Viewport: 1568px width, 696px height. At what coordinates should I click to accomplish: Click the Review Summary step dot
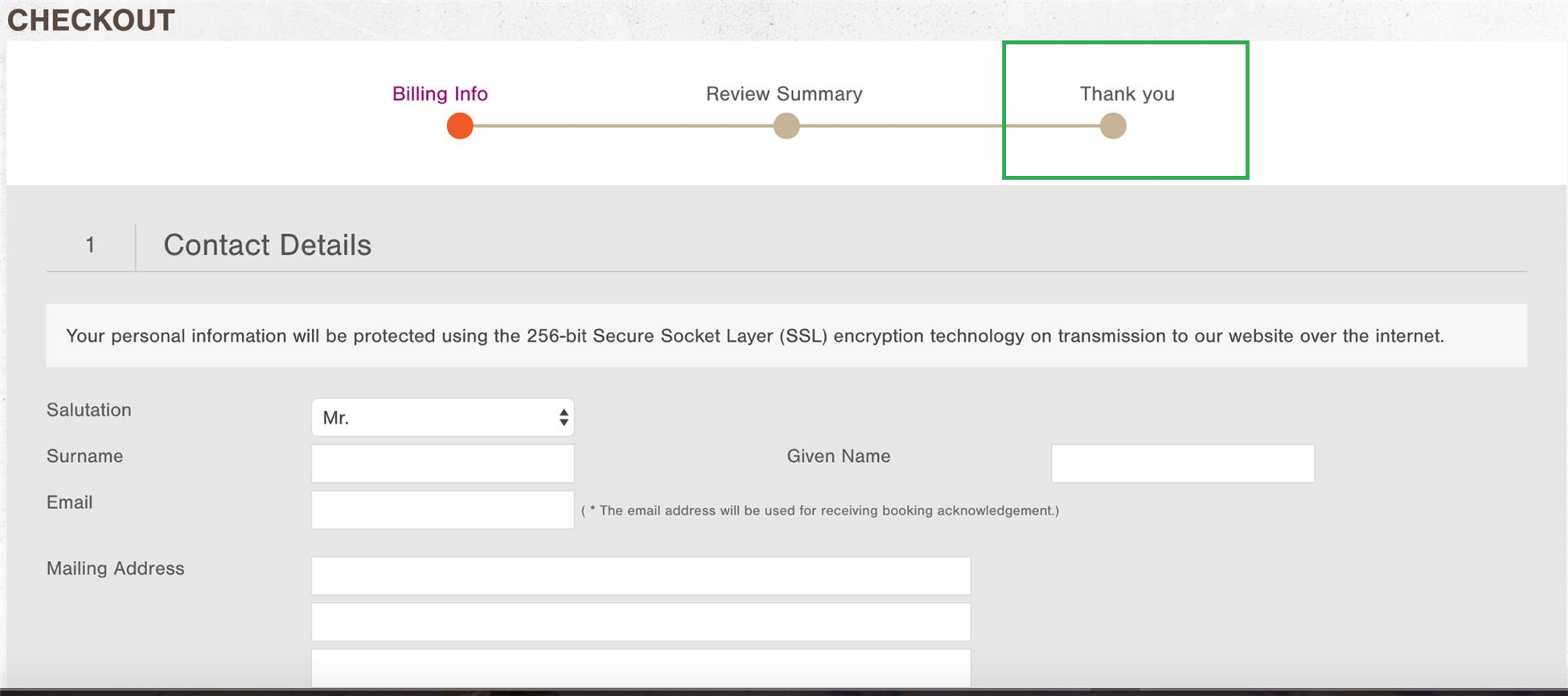point(786,126)
